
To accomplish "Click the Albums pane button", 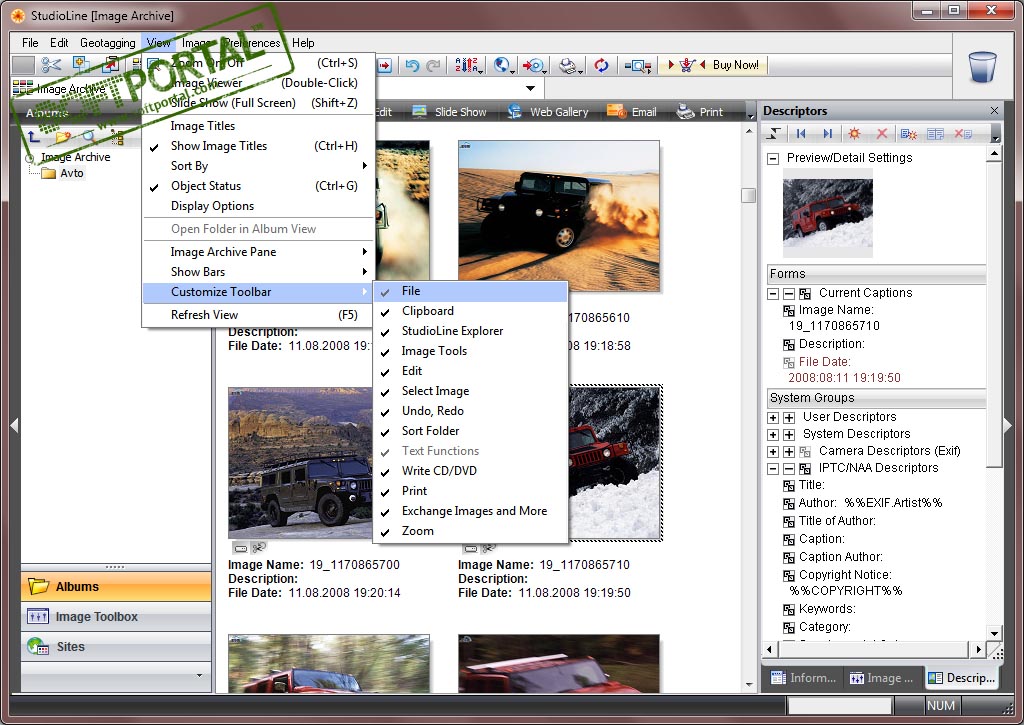I will coord(116,587).
